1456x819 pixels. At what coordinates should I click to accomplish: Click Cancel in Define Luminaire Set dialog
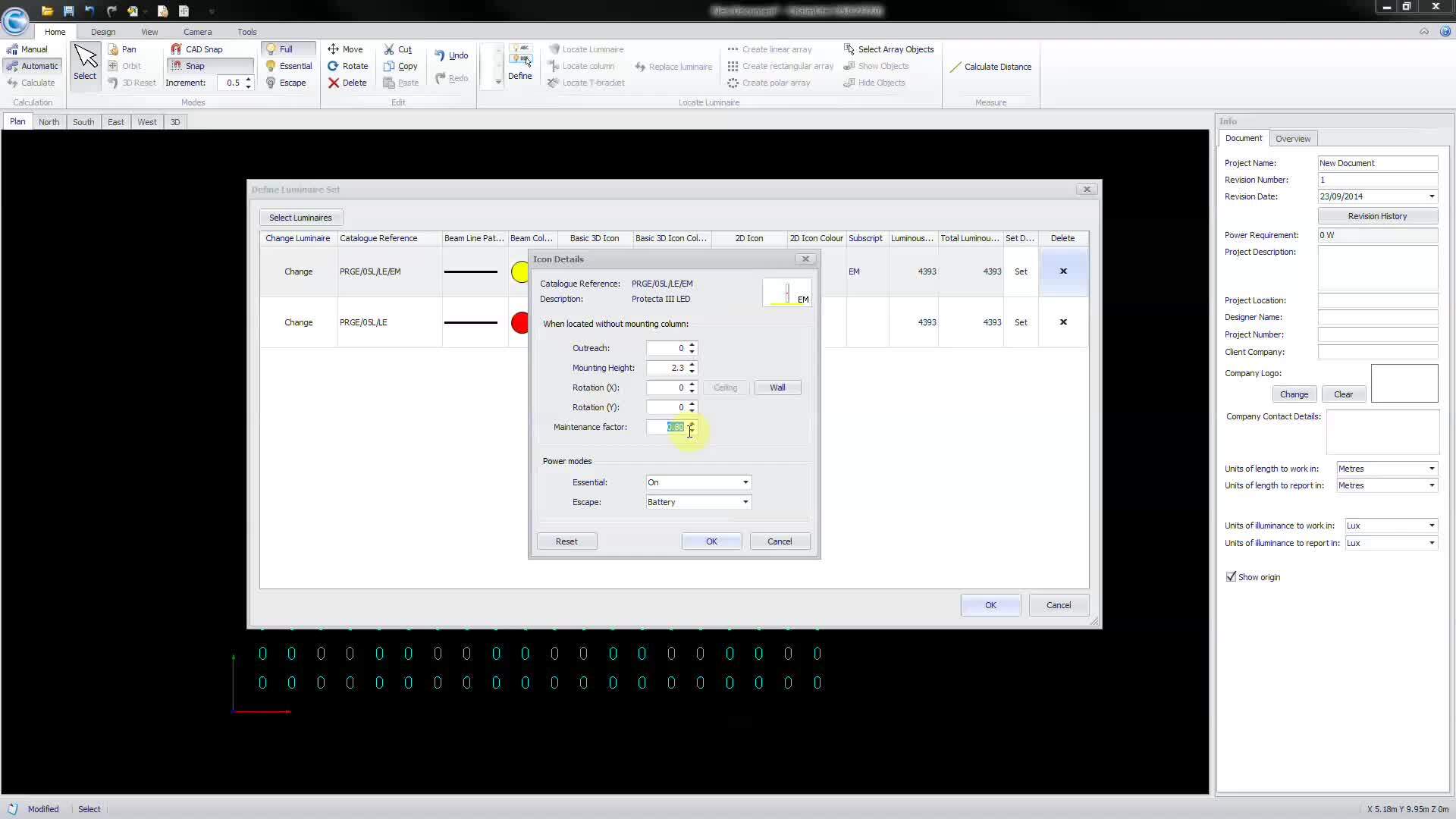point(1059,605)
